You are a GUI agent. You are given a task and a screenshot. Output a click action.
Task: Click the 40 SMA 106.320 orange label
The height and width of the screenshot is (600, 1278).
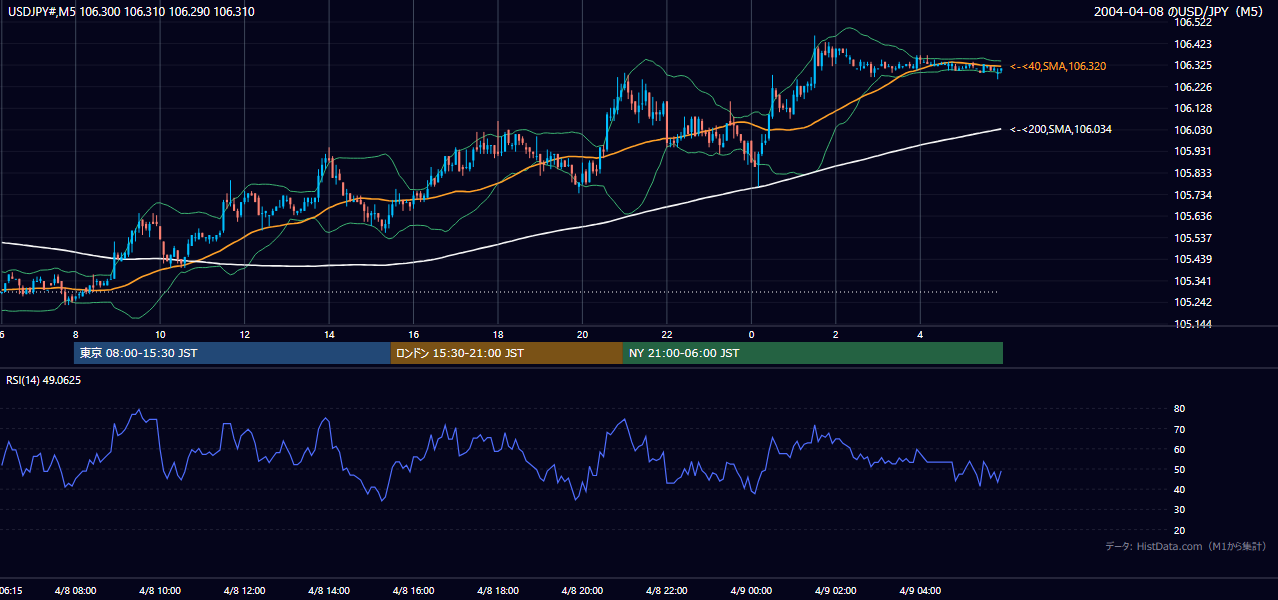tap(1057, 66)
